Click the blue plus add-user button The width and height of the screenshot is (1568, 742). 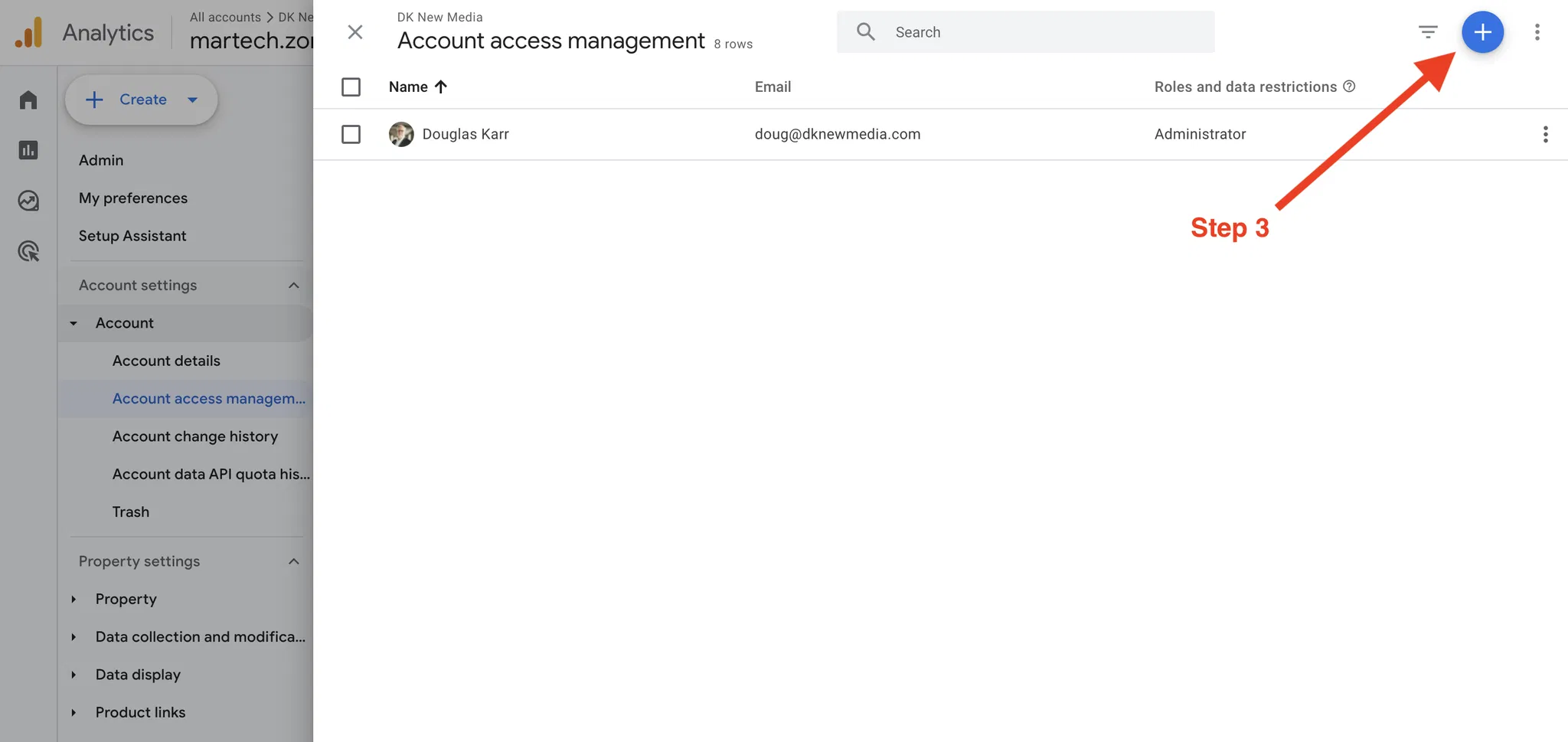1482,32
